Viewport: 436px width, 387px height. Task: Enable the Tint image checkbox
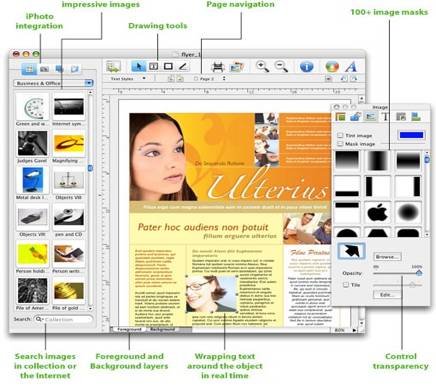tap(340, 135)
